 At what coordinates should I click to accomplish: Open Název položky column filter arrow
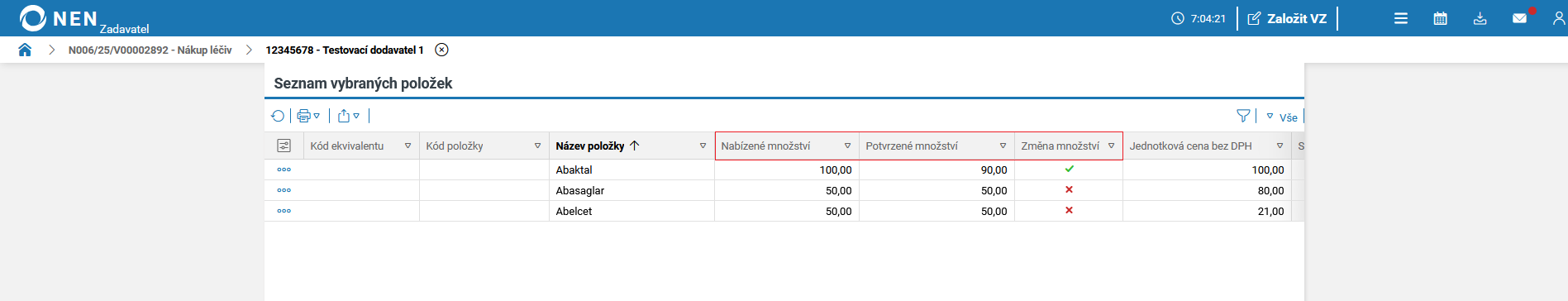[x=703, y=146]
